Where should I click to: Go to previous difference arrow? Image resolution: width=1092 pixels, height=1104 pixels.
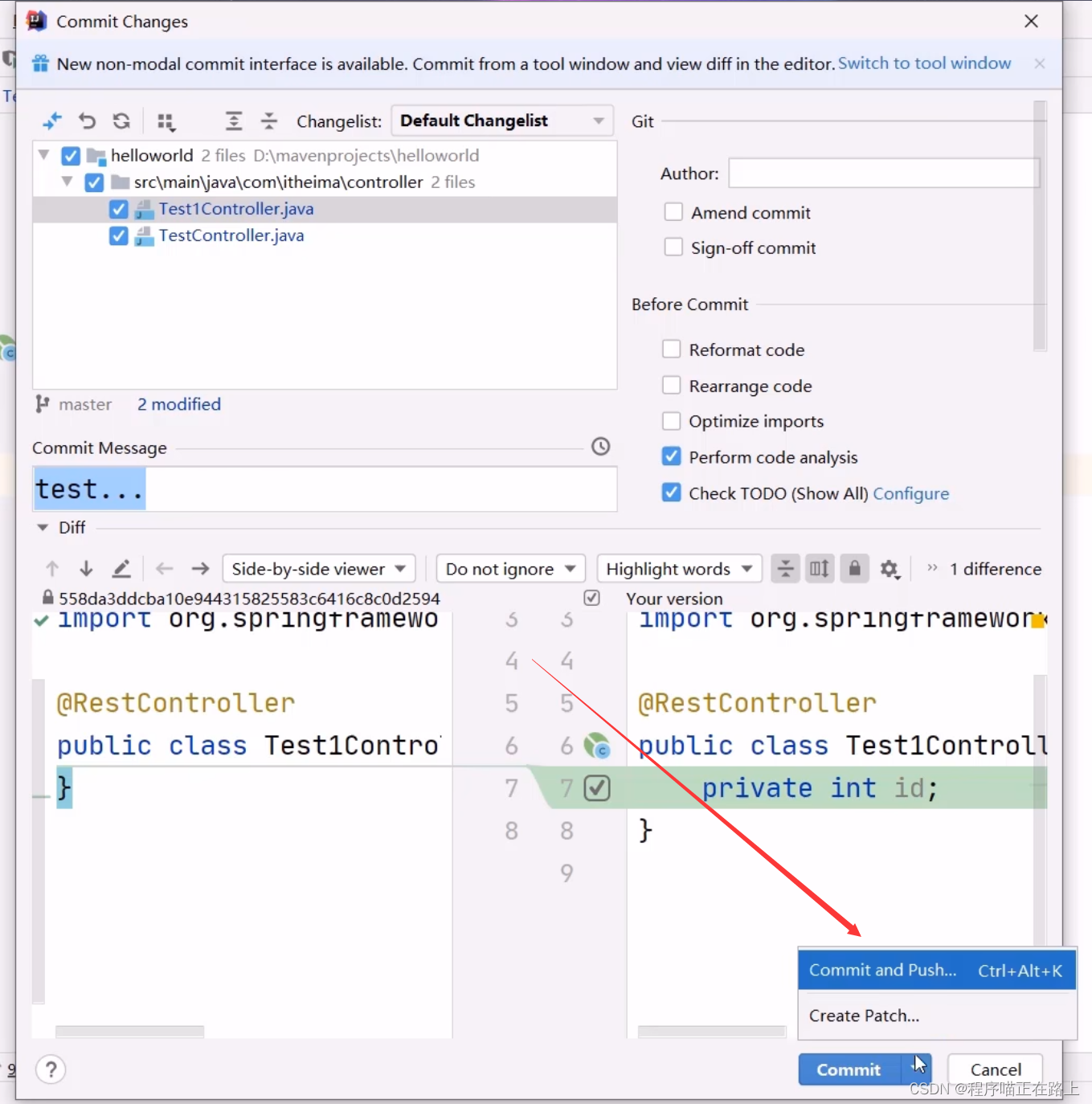52,569
